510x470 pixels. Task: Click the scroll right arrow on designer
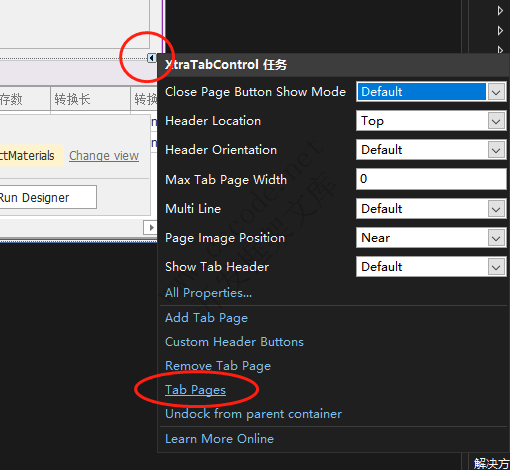pyautogui.click(x=151, y=227)
